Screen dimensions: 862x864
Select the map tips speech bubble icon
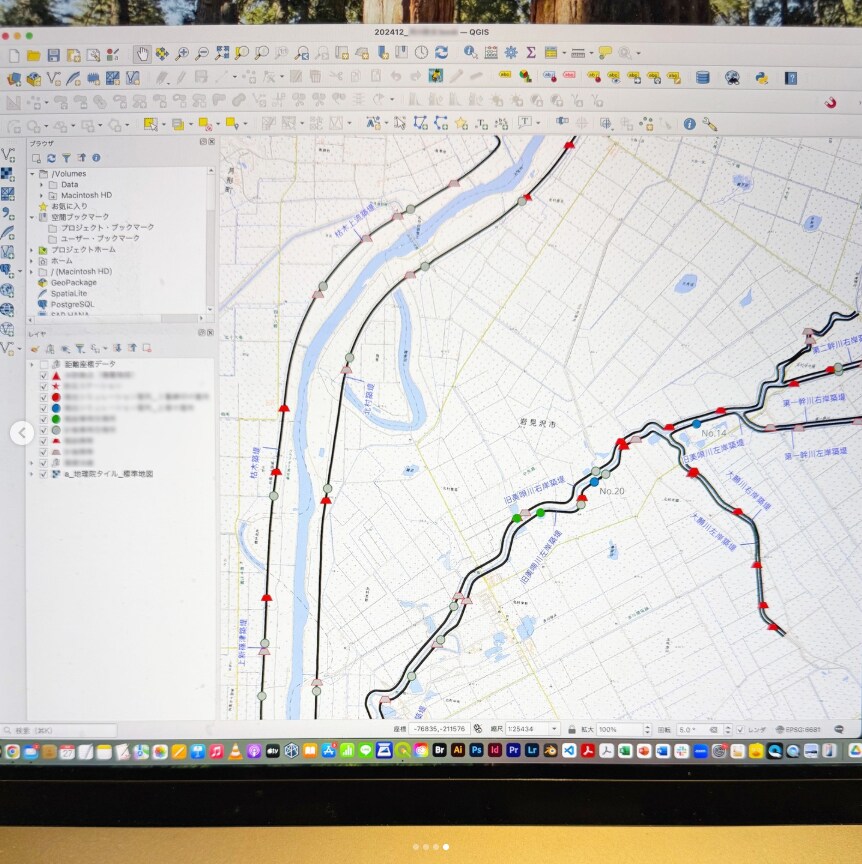pyautogui.click(x=605, y=53)
